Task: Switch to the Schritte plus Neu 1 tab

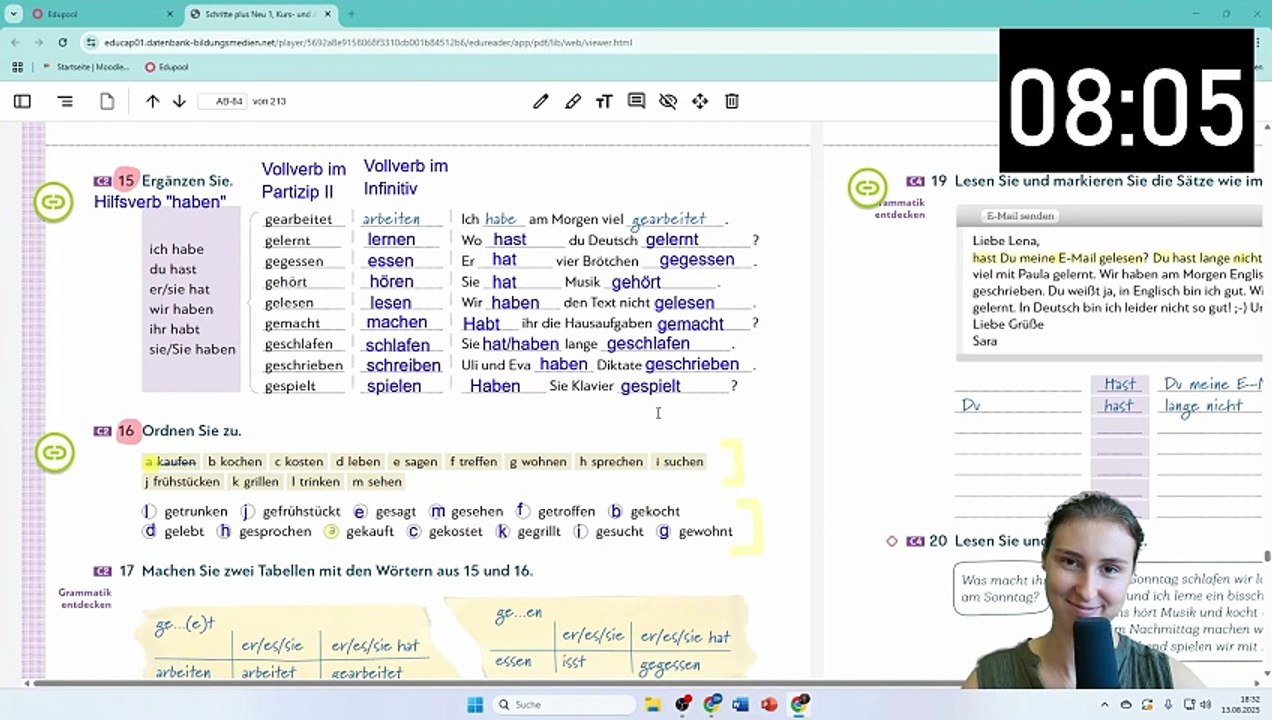Action: coord(260,14)
